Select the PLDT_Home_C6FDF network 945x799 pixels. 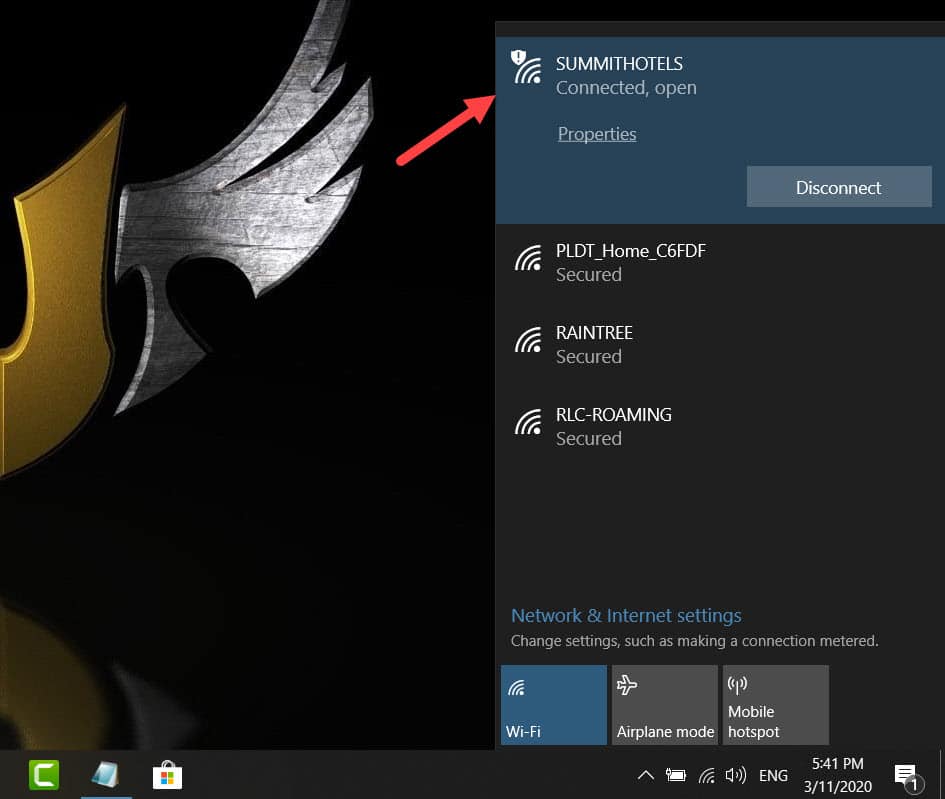point(720,263)
